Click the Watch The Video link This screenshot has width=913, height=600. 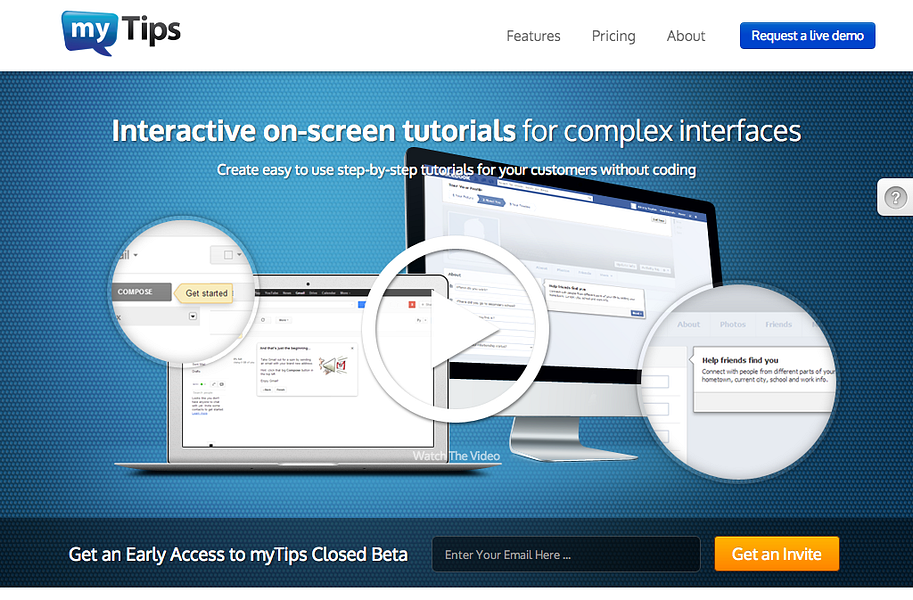click(456, 456)
